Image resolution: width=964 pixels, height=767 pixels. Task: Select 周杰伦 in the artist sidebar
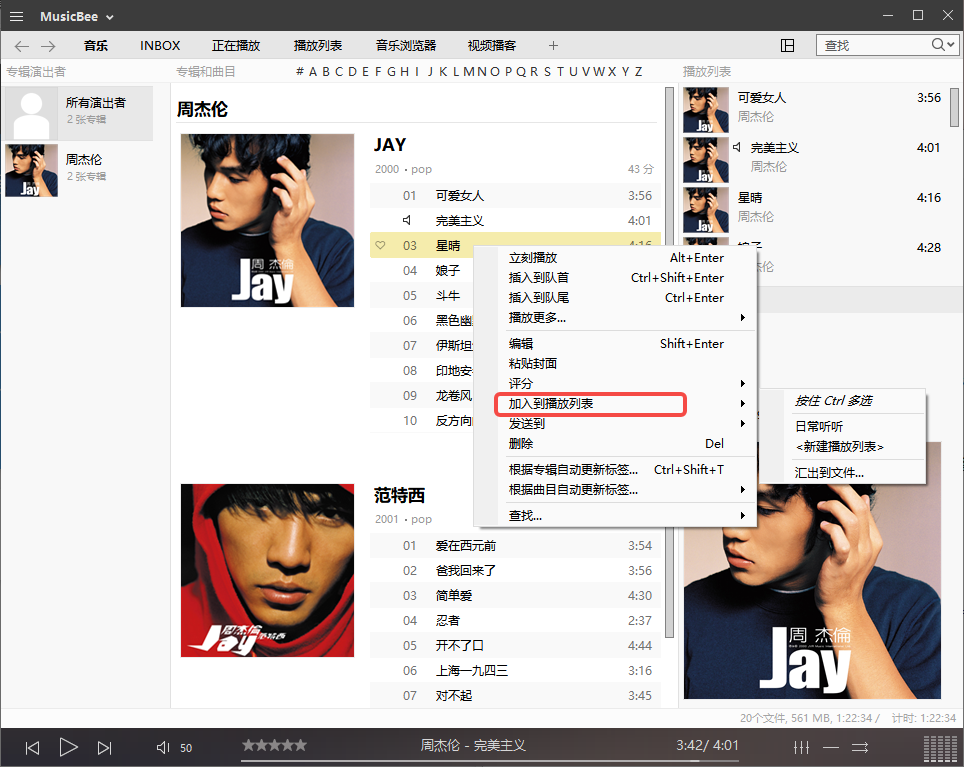(79, 170)
